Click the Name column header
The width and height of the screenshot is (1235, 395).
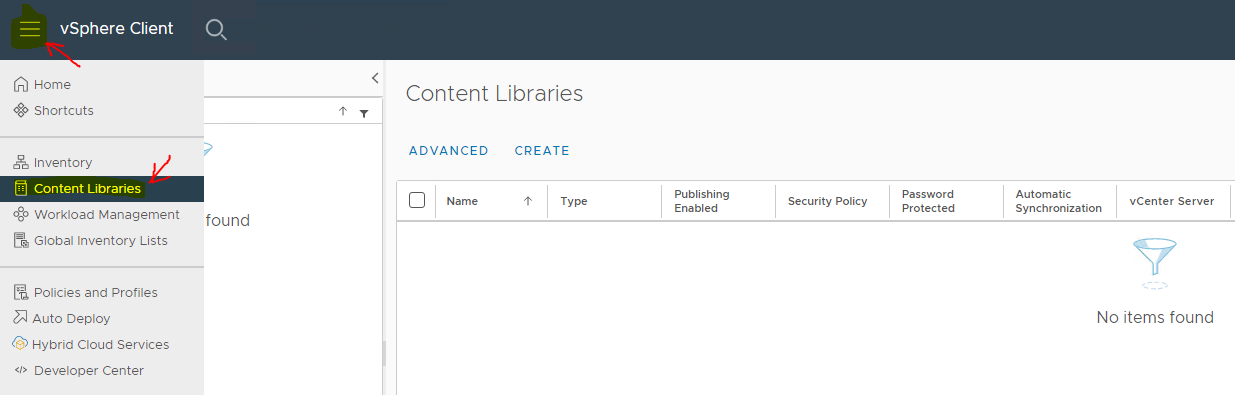[462, 201]
